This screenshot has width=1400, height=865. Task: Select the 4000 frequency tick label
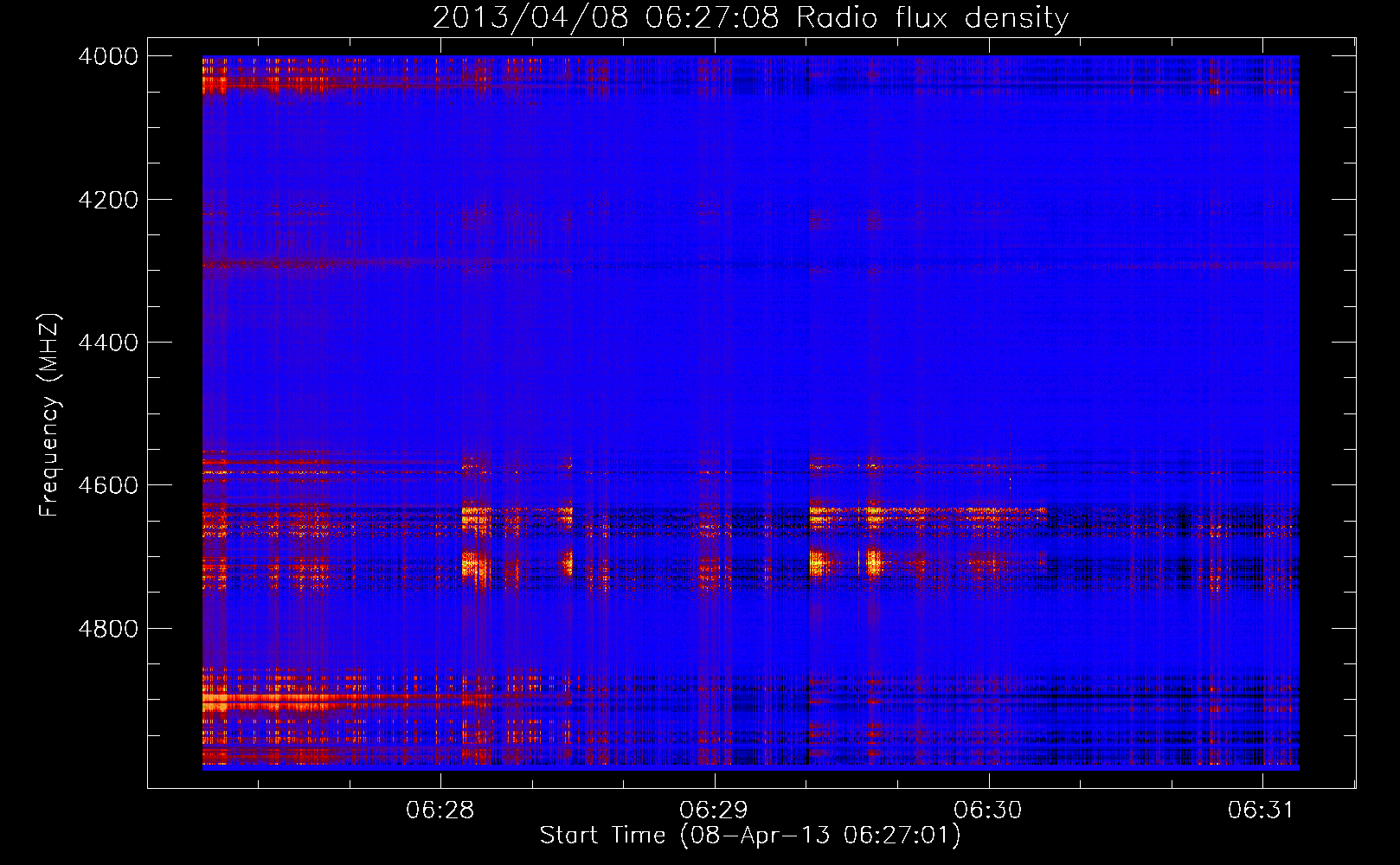click(108, 56)
